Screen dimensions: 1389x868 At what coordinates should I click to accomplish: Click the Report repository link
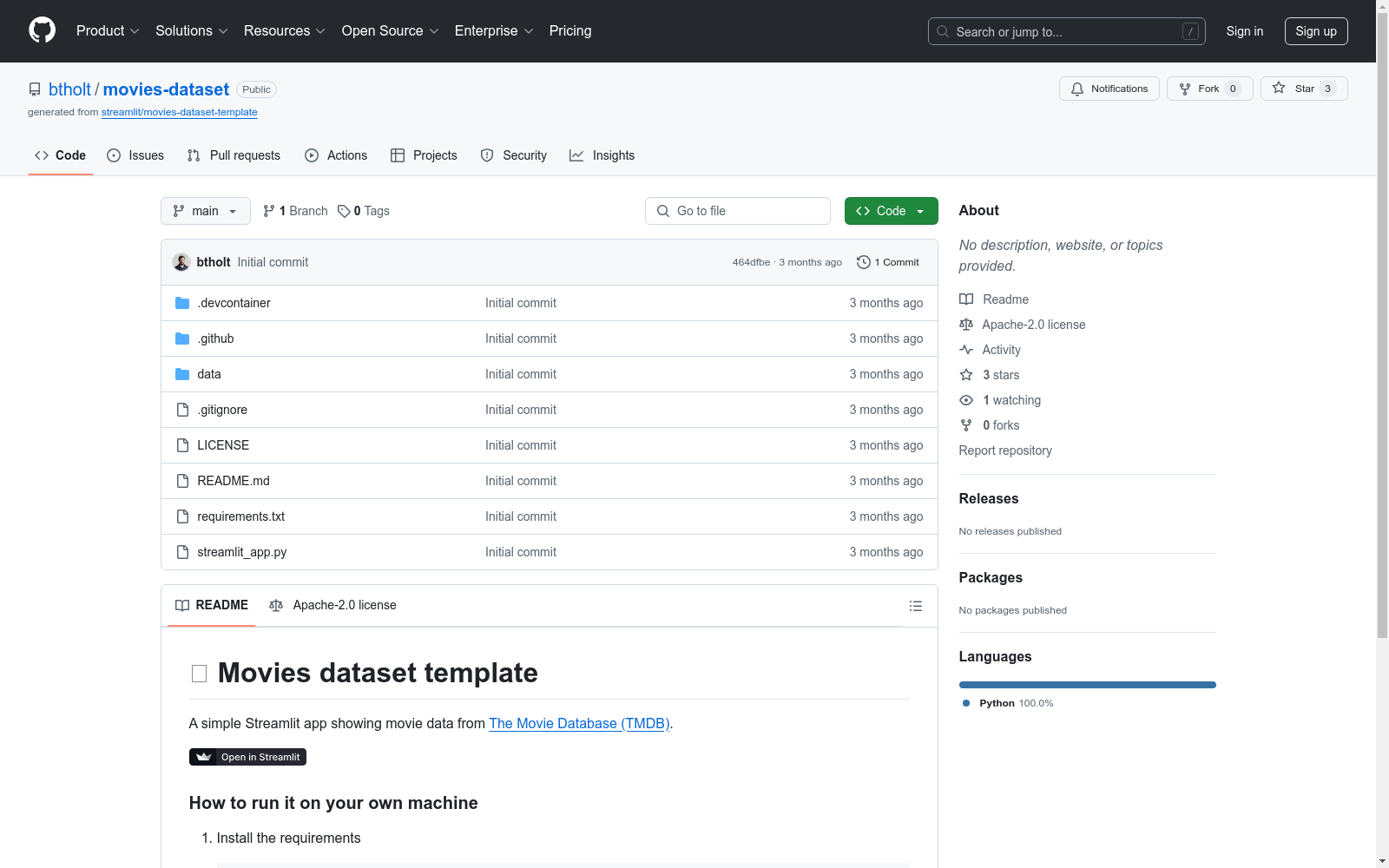click(1005, 450)
